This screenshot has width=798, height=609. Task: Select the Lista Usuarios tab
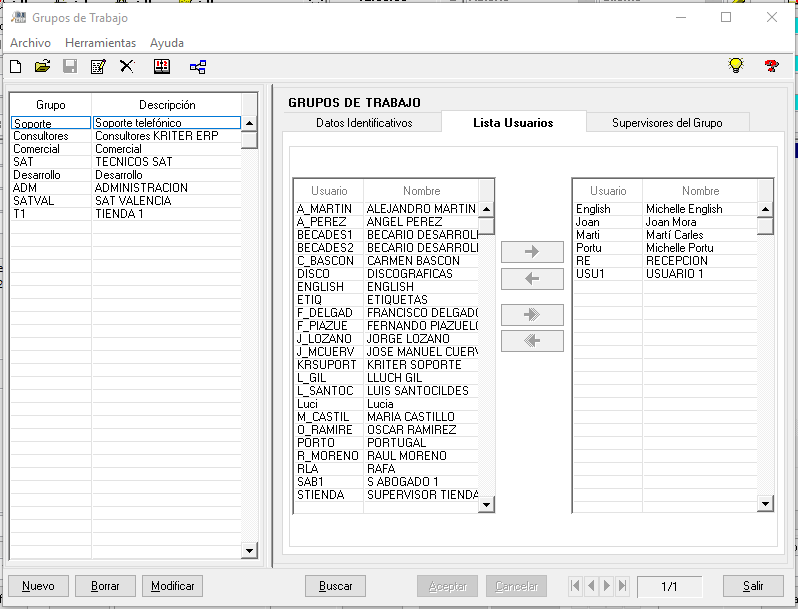(513, 123)
